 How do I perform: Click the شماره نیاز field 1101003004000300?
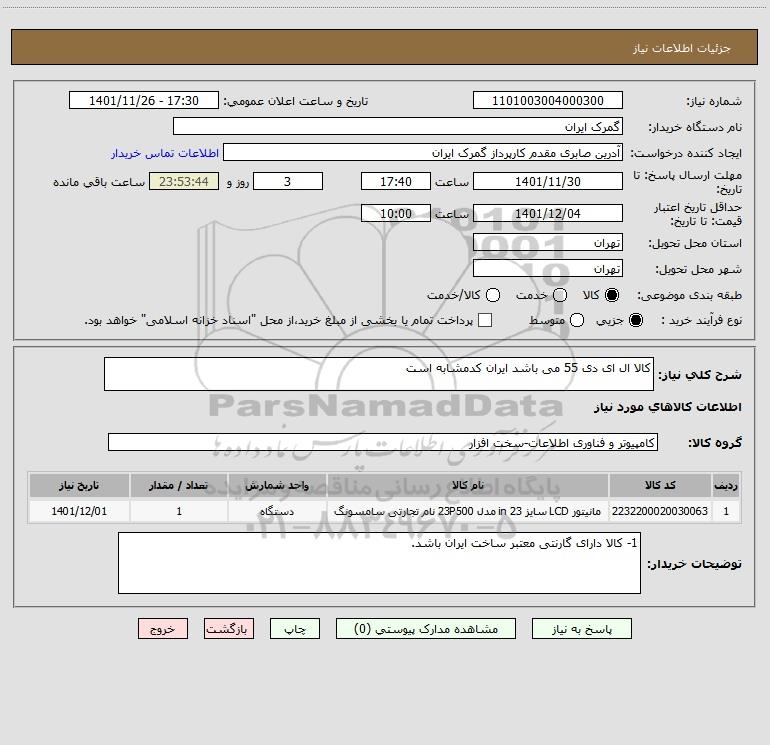[x=548, y=100]
